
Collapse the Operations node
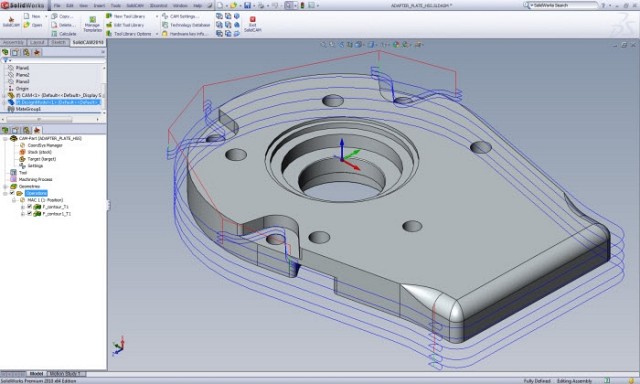[x=5, y=193]
